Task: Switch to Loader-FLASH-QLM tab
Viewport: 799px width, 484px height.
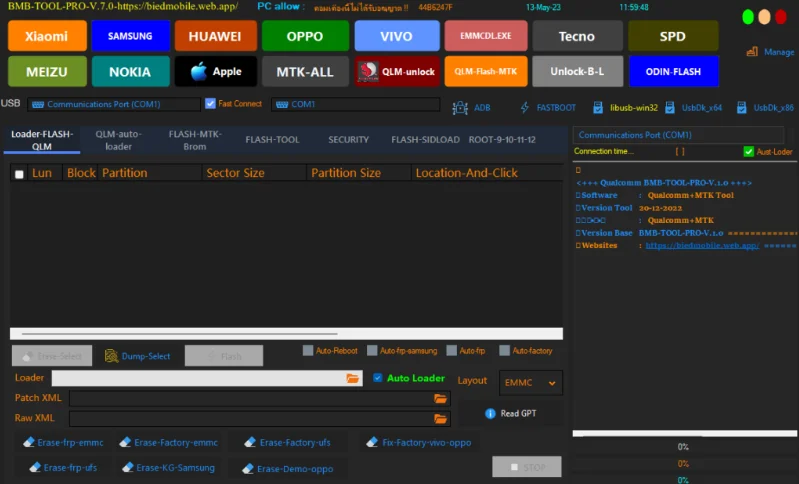Action: (42, 140)
